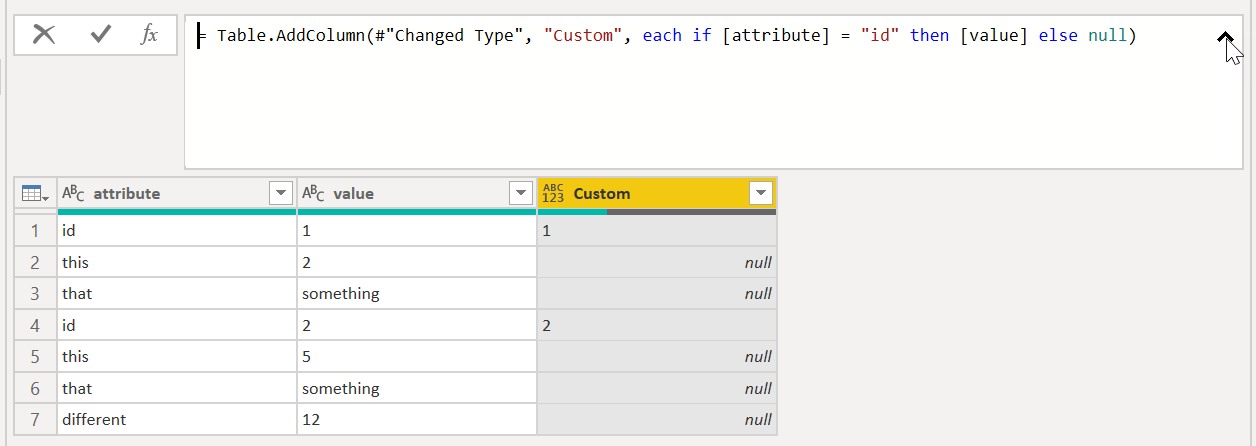Click Custom cell '1' in row 1

tap(657, 231)
